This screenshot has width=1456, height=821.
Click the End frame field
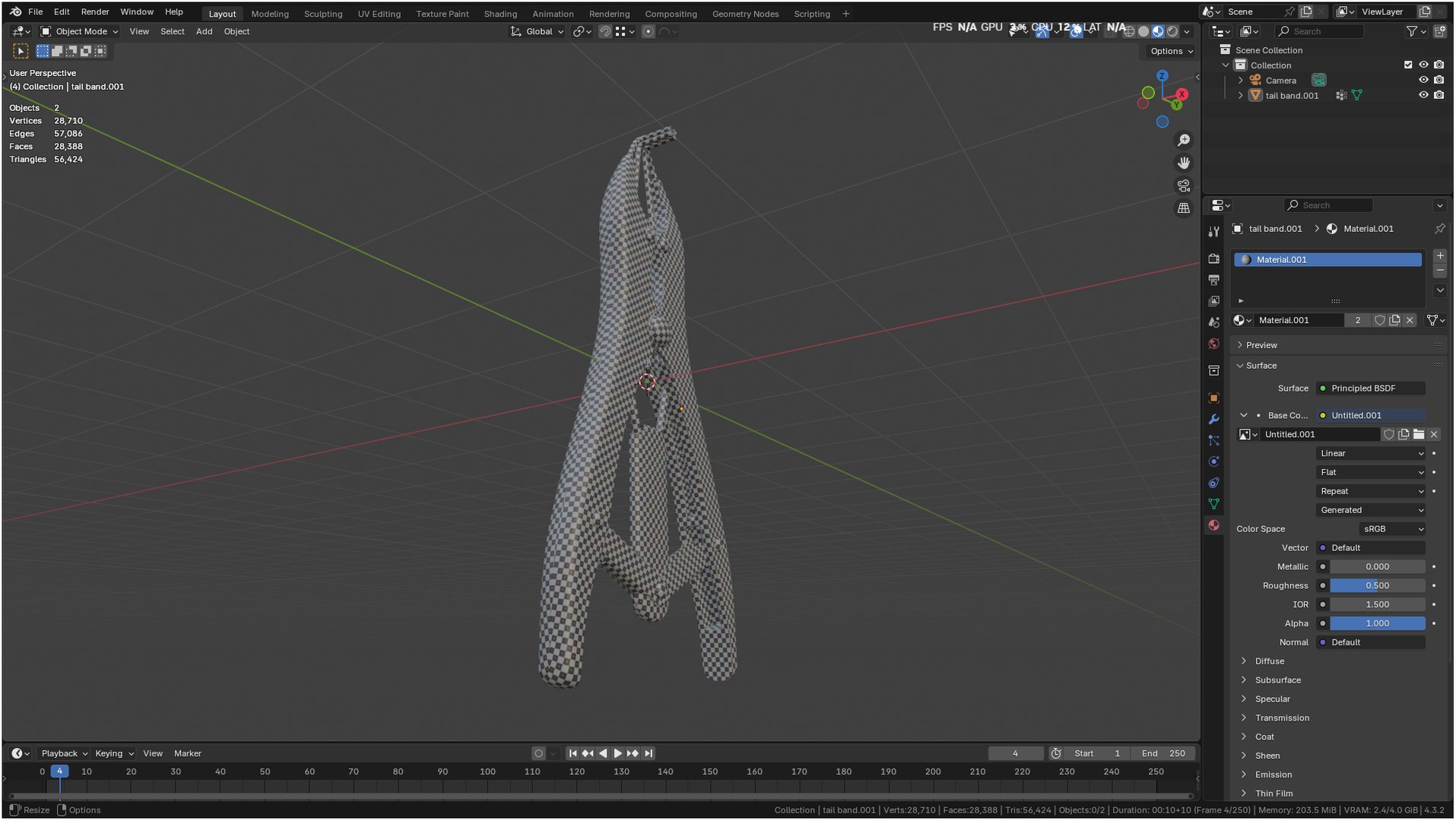pos(1163,754)
